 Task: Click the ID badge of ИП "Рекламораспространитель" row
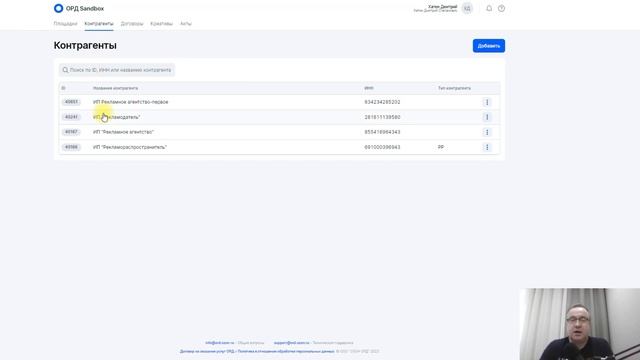coord(71,147)
